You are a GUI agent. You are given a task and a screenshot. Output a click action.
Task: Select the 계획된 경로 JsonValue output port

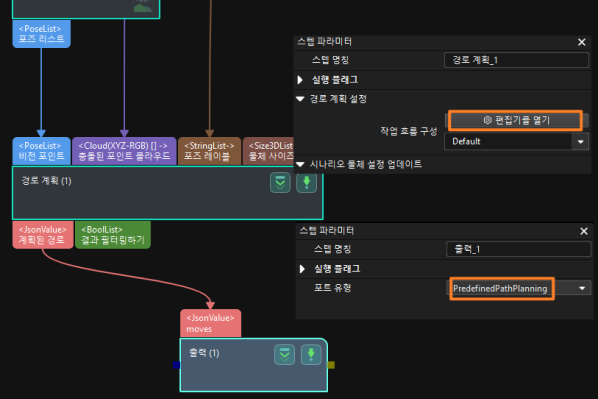43,235
